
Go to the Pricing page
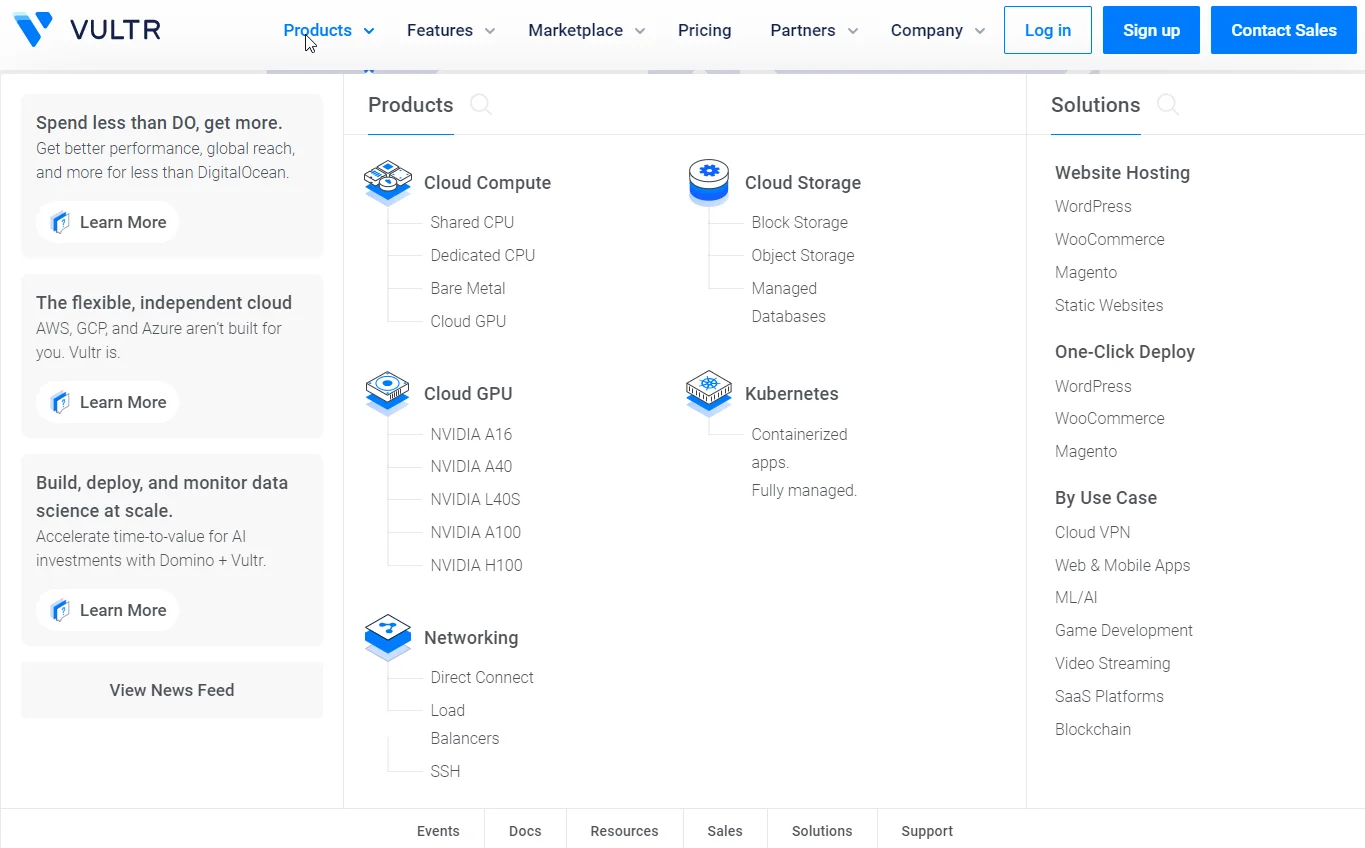click(x=705, y=30)
